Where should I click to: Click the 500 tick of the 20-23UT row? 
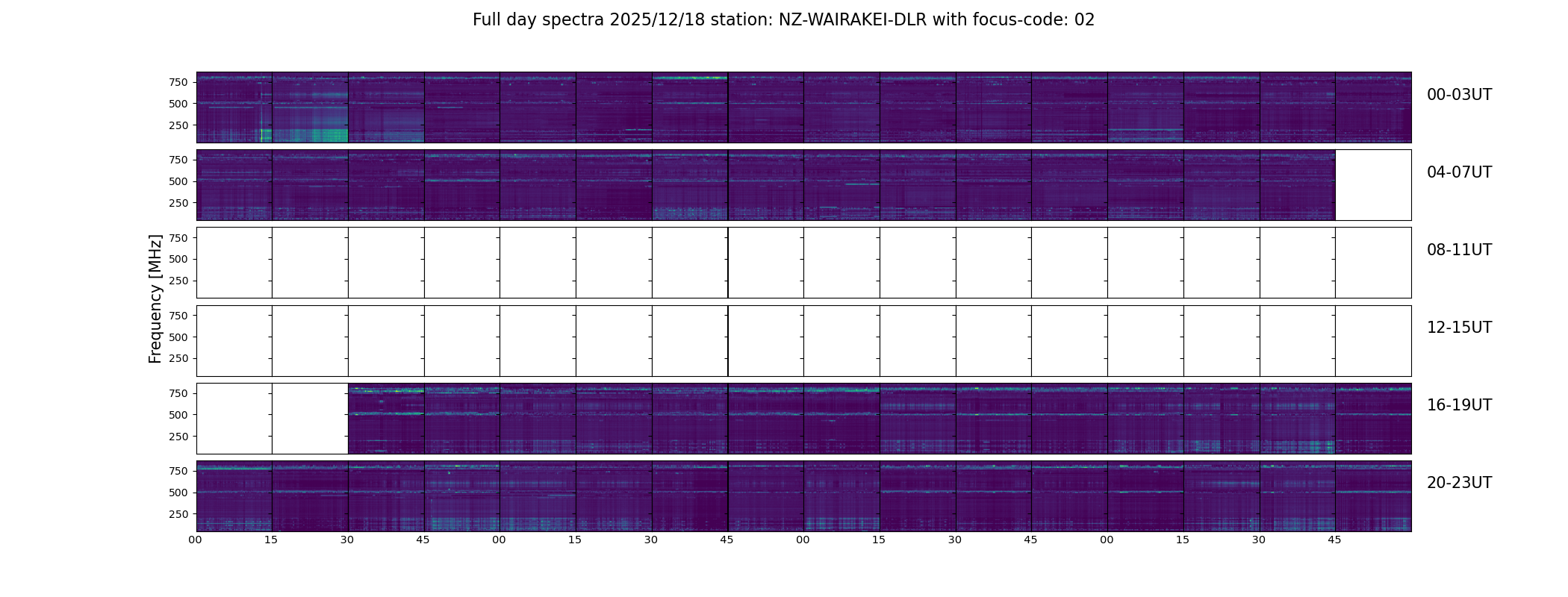click(x=178, y=493)
